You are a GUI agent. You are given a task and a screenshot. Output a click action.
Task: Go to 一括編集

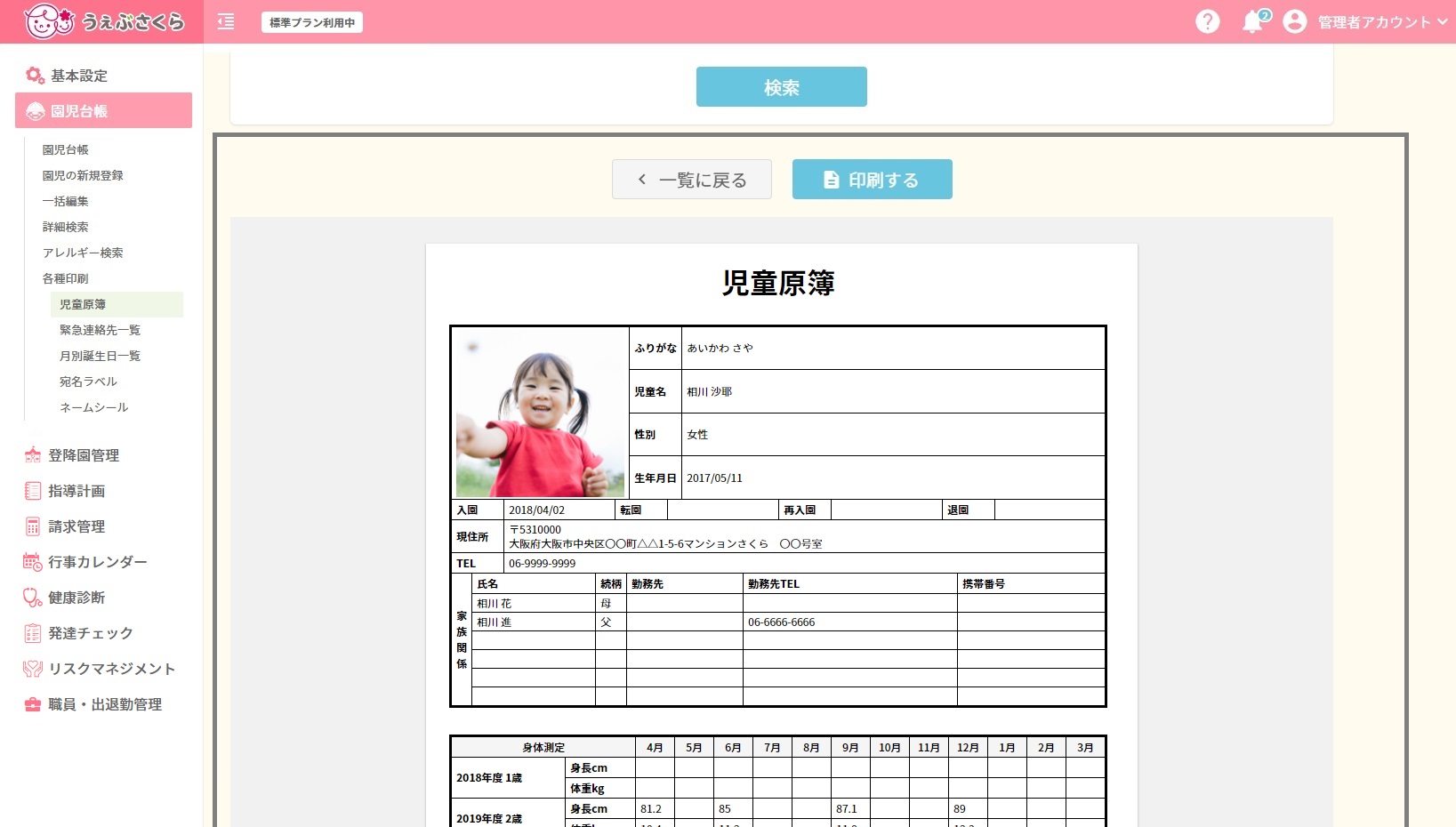click(x=66, y=201)
